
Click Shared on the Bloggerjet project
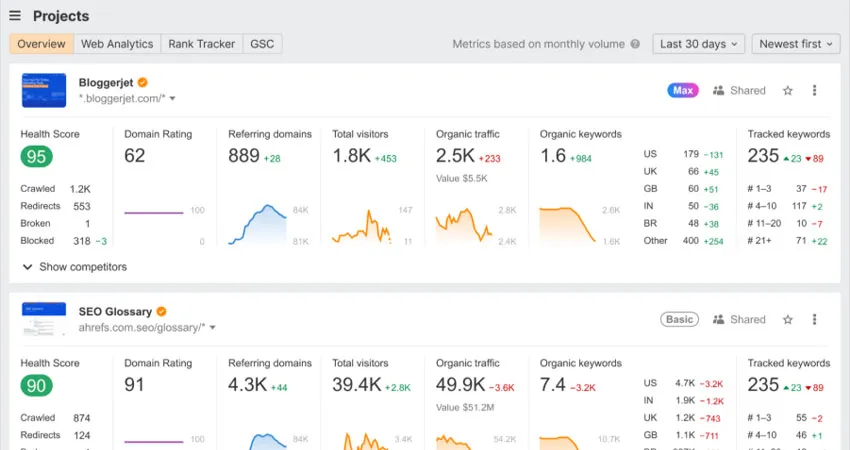click(748, 91)
